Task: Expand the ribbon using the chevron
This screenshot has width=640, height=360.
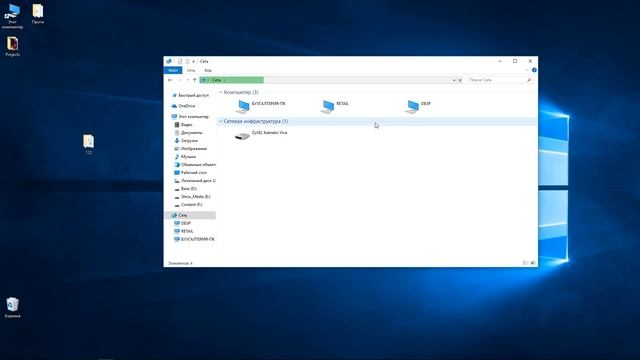Action: (x=527, y=70)
